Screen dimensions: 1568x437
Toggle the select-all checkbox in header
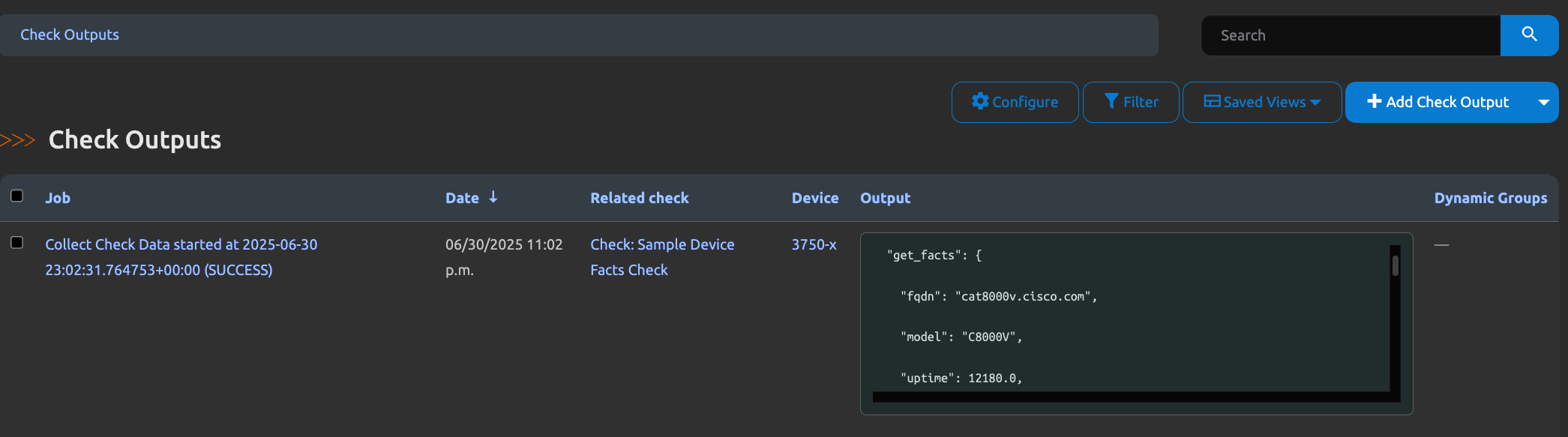coord(16,196)
